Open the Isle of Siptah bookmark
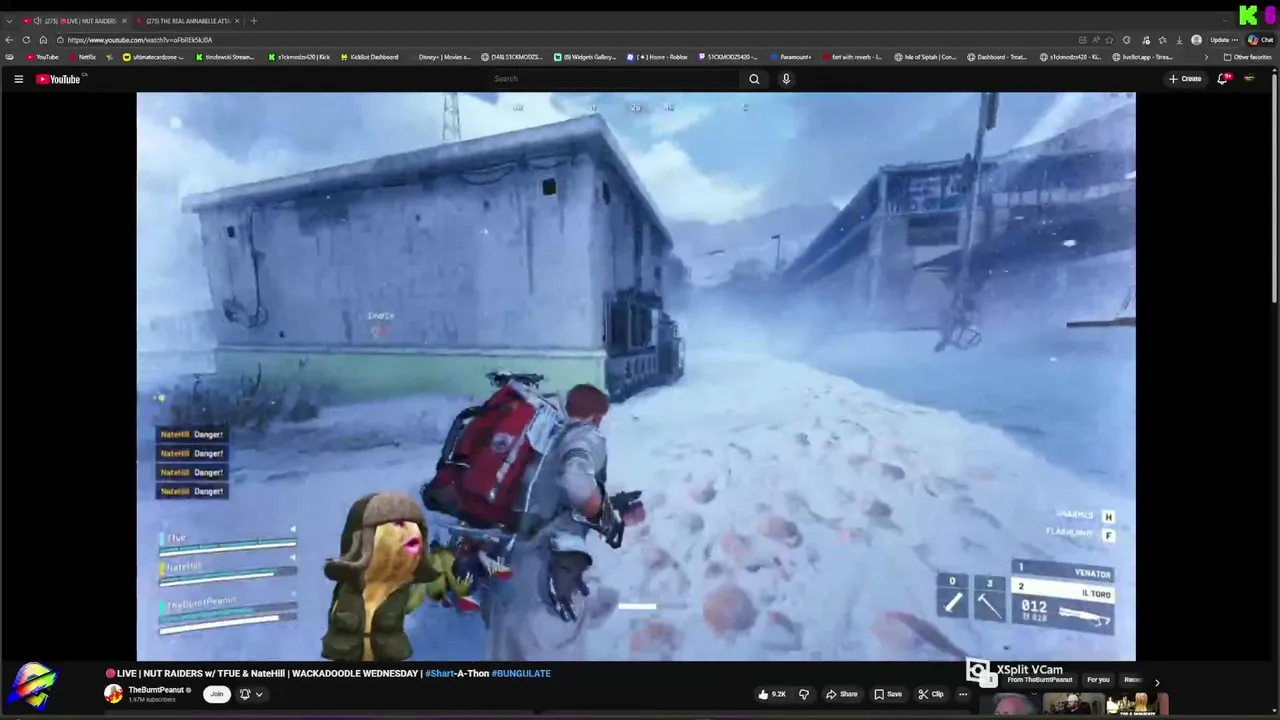The height and width of the screenshot is (720, 1280). click(x=926, y=57)
